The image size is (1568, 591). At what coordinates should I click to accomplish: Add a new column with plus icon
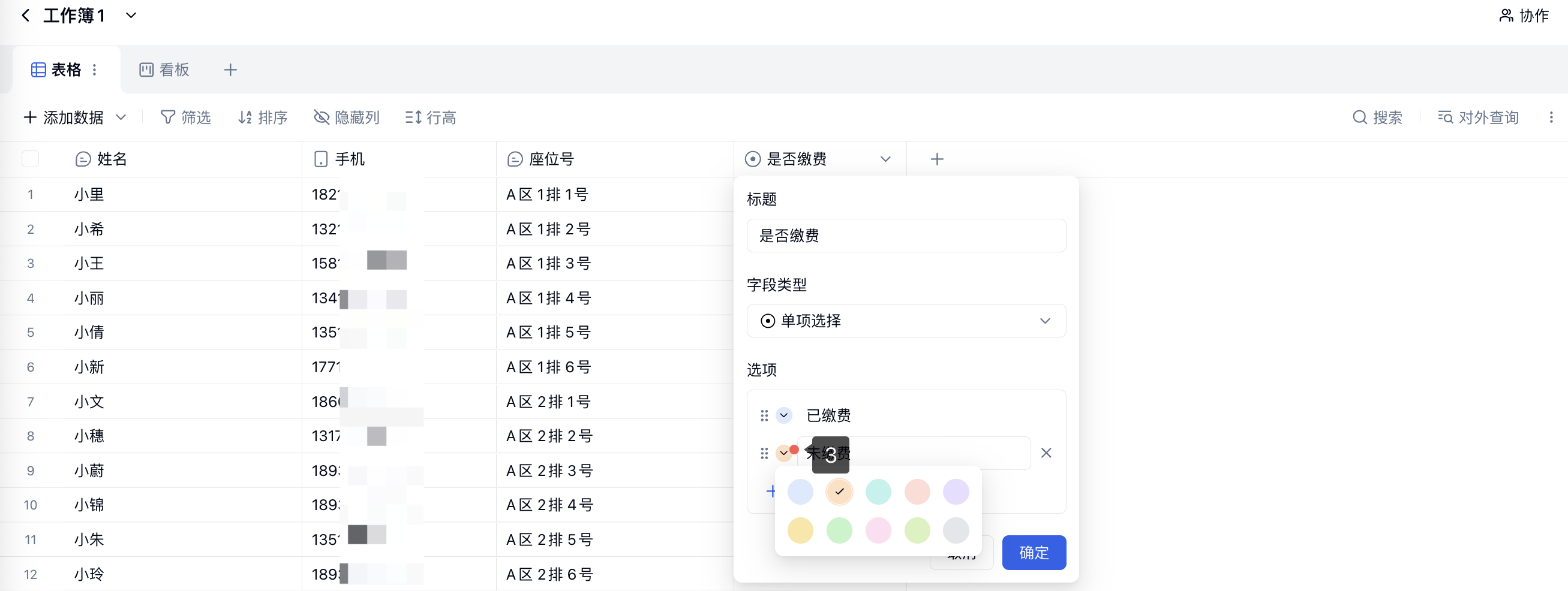(938, 159)
